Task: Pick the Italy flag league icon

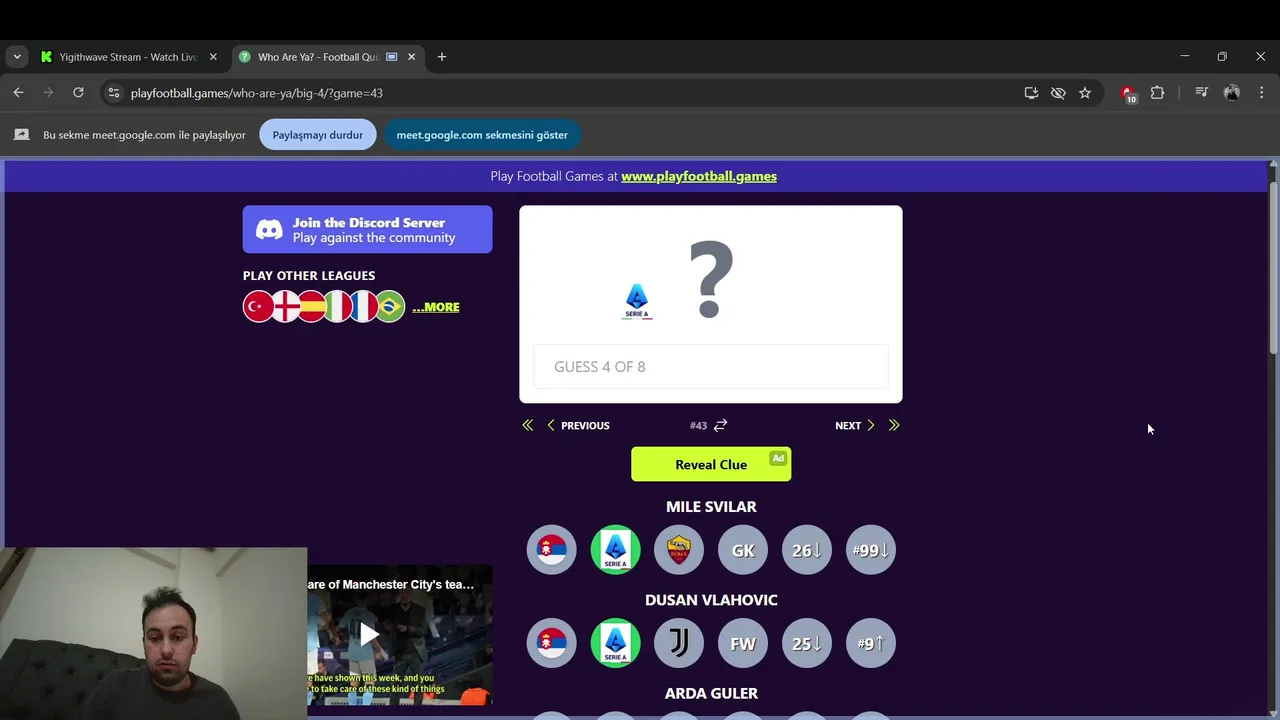Action: tap(338, 307)
